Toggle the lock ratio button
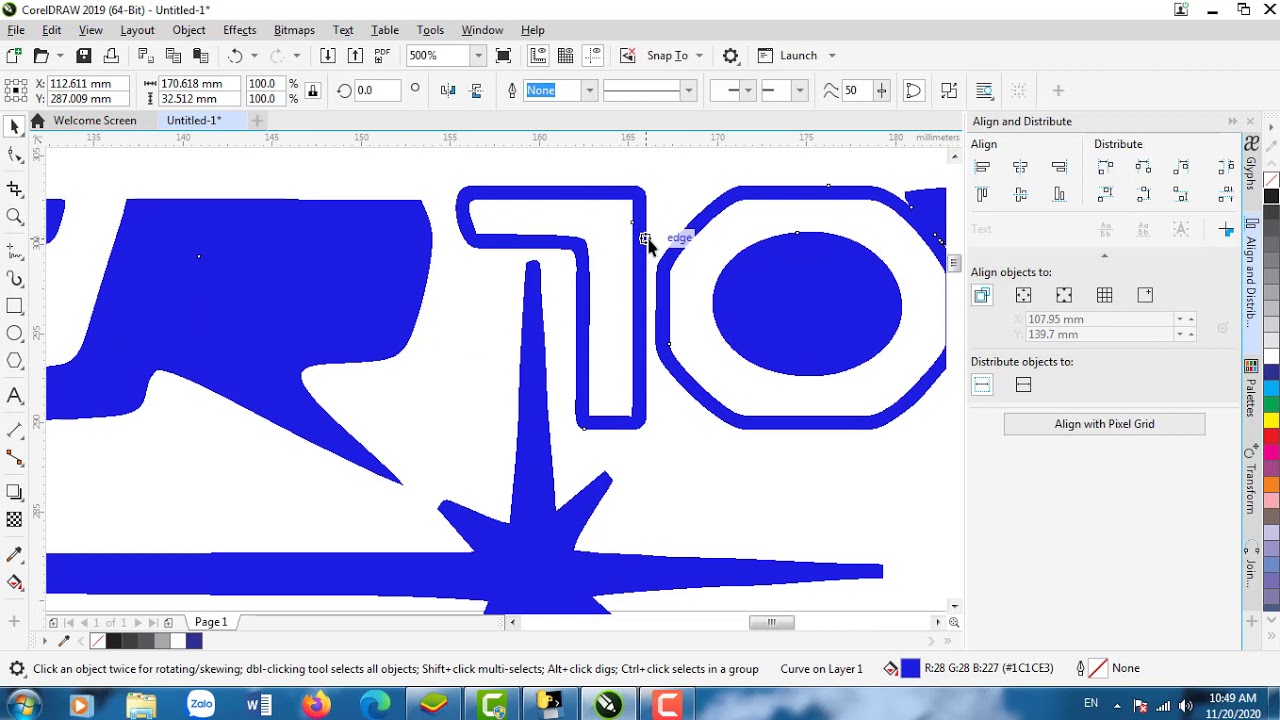 coord(313,91)
